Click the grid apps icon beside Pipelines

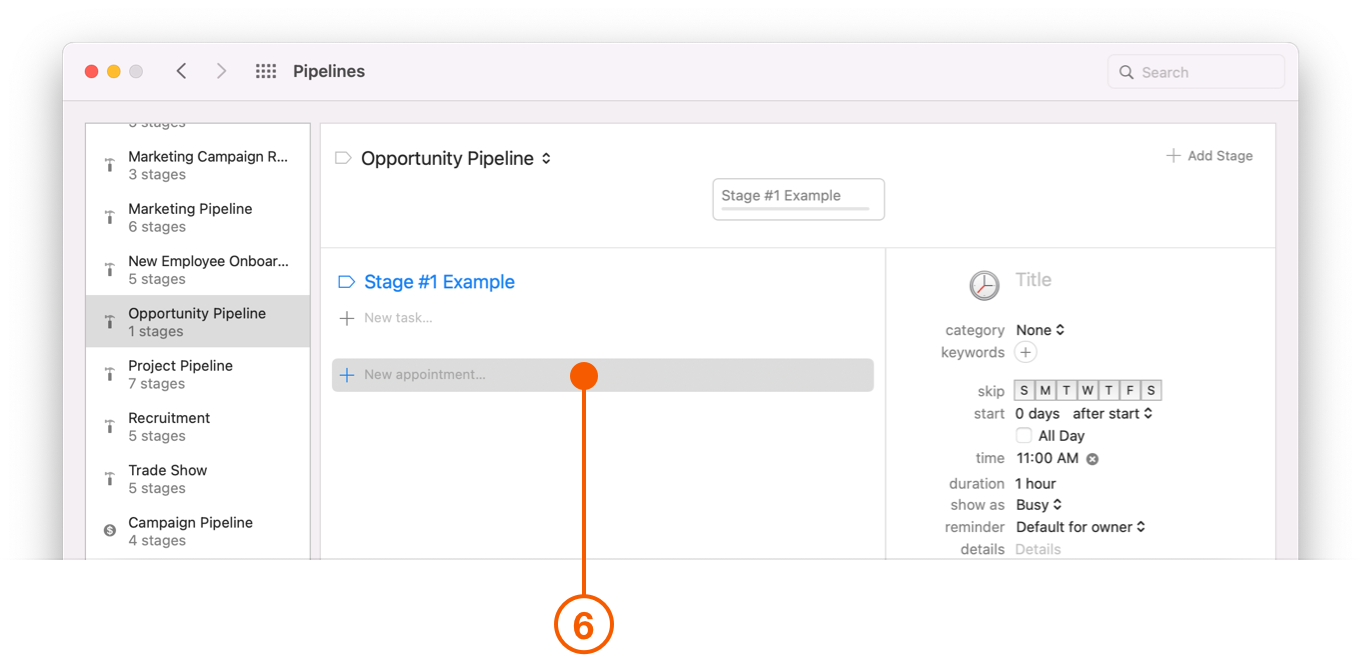265,70
